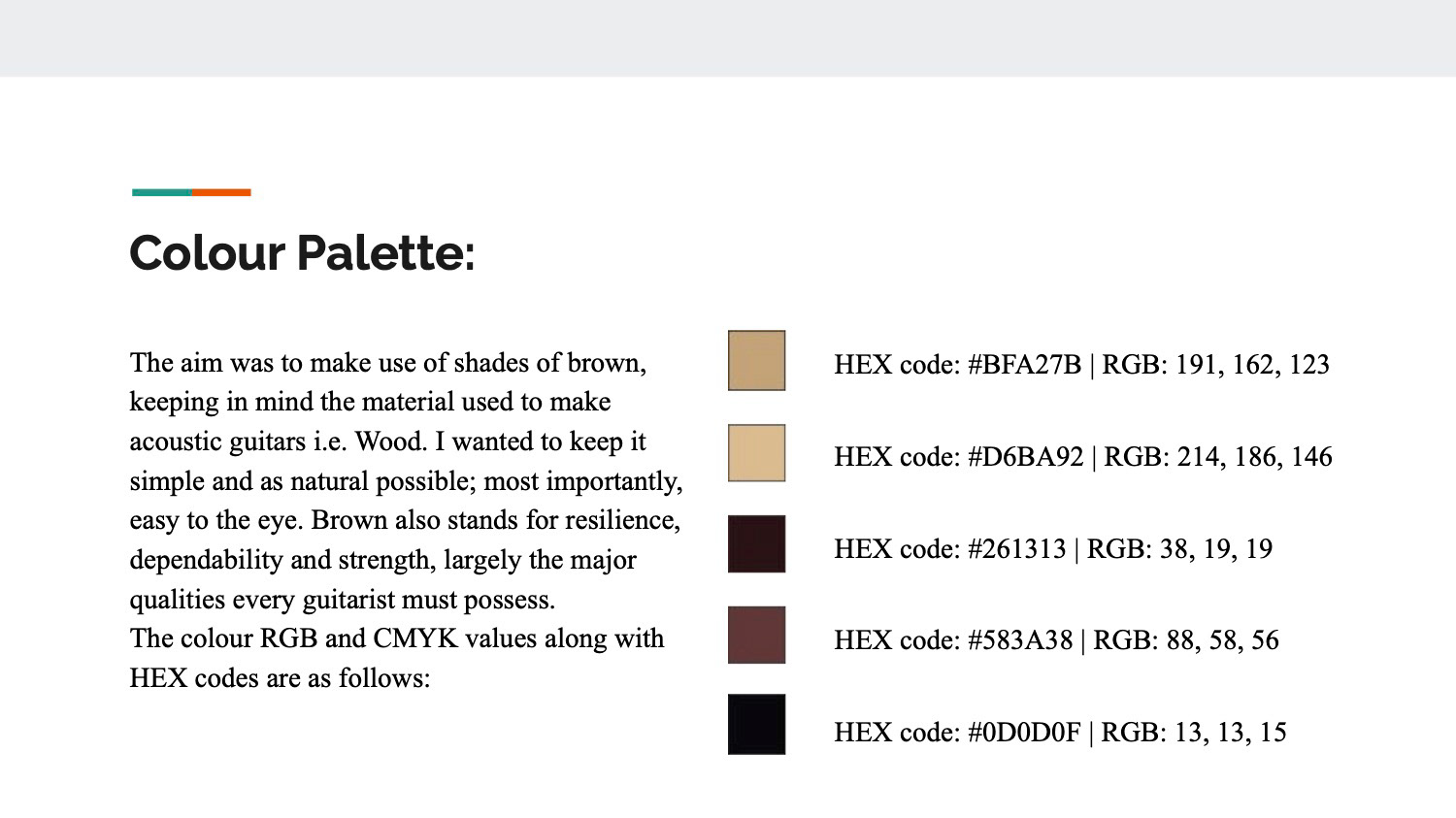Click the 'RGB: 13, 13, 15' value
The image size is (1456, 818).
[x=1194, y=733]
